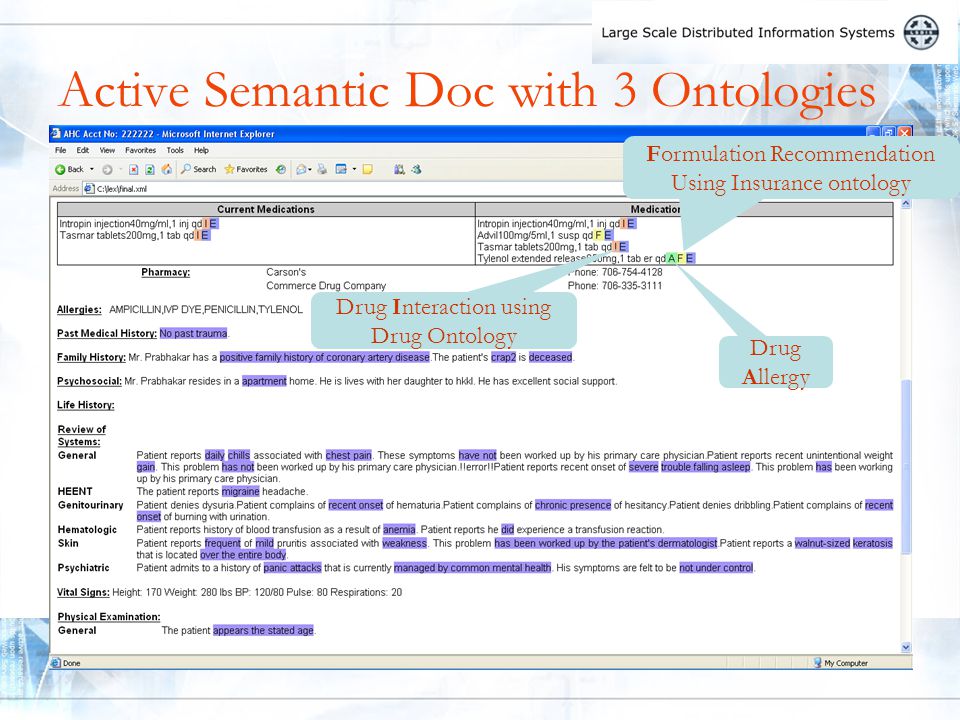Image resolution: width=960 pixels, height=720 pixels.
Task: Open the Edit button dropdown arrow
Action: click(354, 170)
